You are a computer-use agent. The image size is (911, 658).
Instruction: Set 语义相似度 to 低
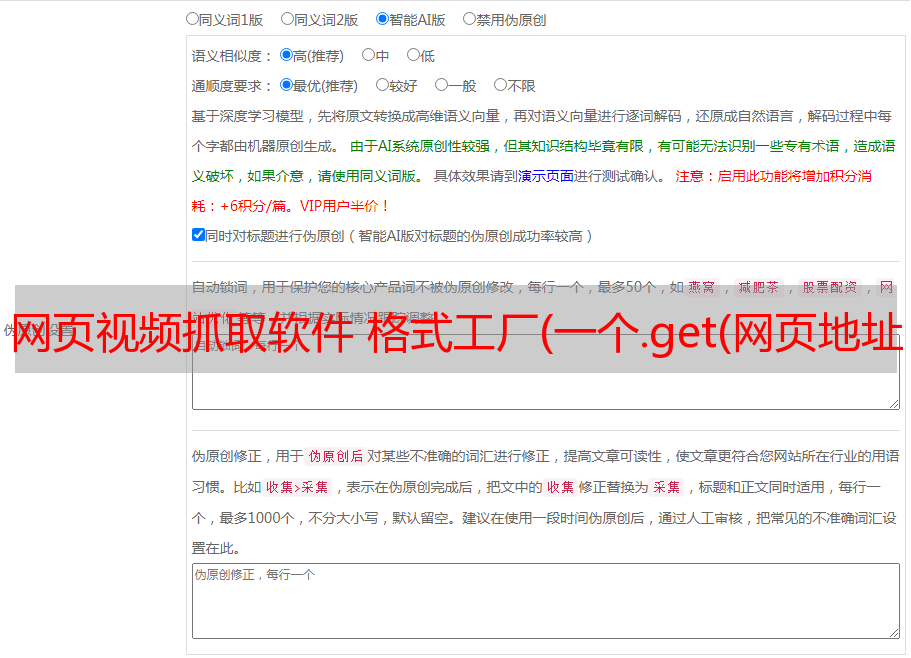tap(413, 55)
